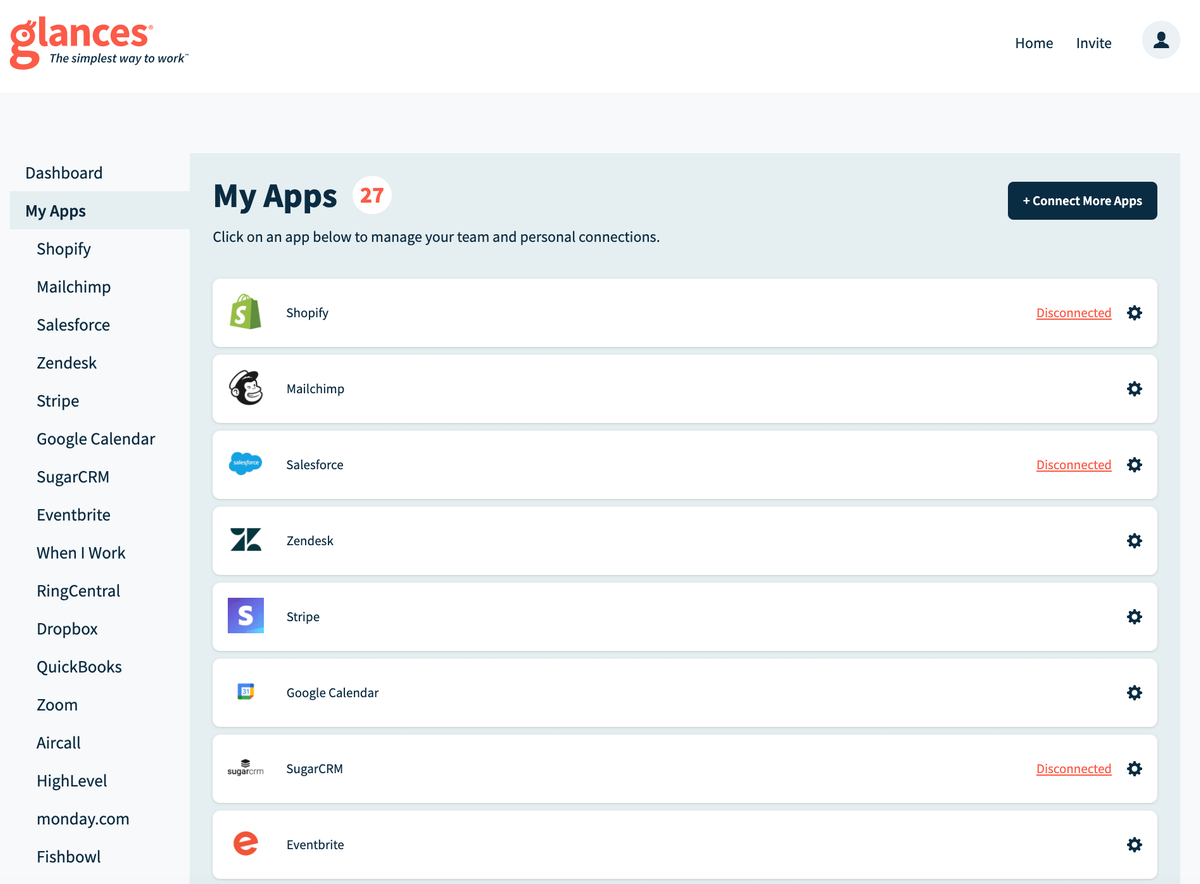This screenshot has height=884, width=1200.
Task: Go to Home in top navigation
Action: coord(1034,43)
